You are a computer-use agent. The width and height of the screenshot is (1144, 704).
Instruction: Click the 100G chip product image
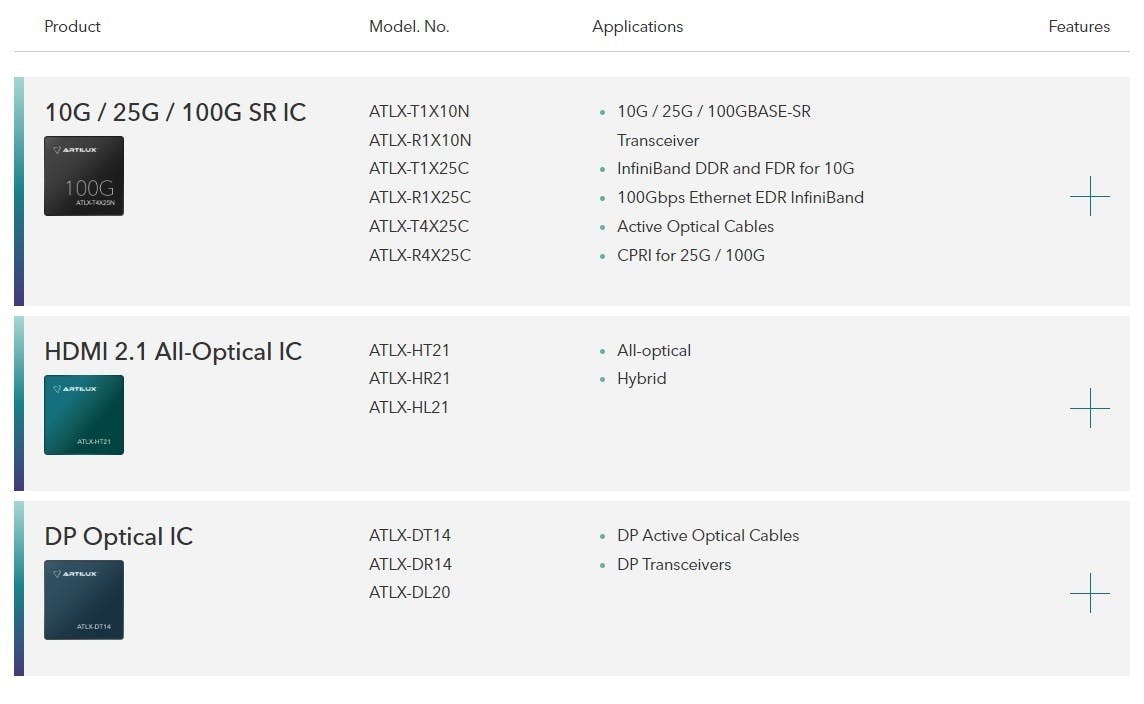(x=84, y=176)
